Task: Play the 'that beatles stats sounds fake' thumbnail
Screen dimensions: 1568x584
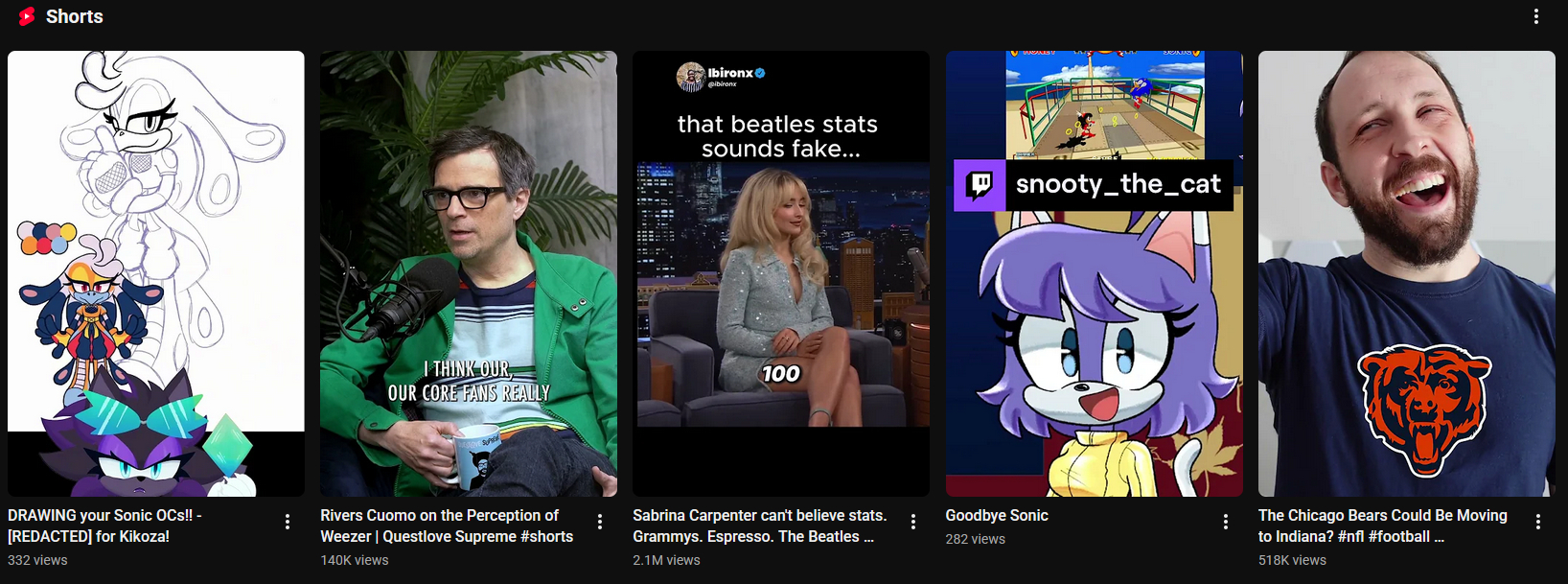Action: [x=781, y=273]
